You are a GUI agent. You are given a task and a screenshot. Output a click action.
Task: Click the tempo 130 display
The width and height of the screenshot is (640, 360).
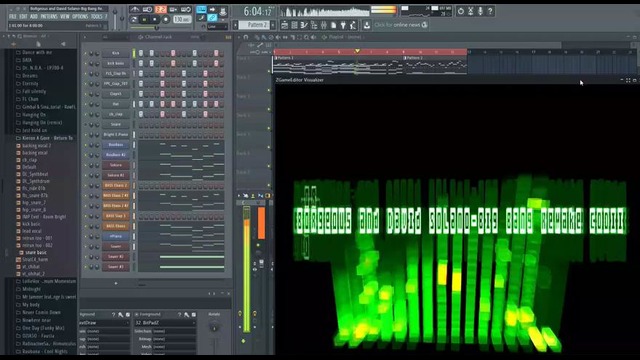point(182,19)
